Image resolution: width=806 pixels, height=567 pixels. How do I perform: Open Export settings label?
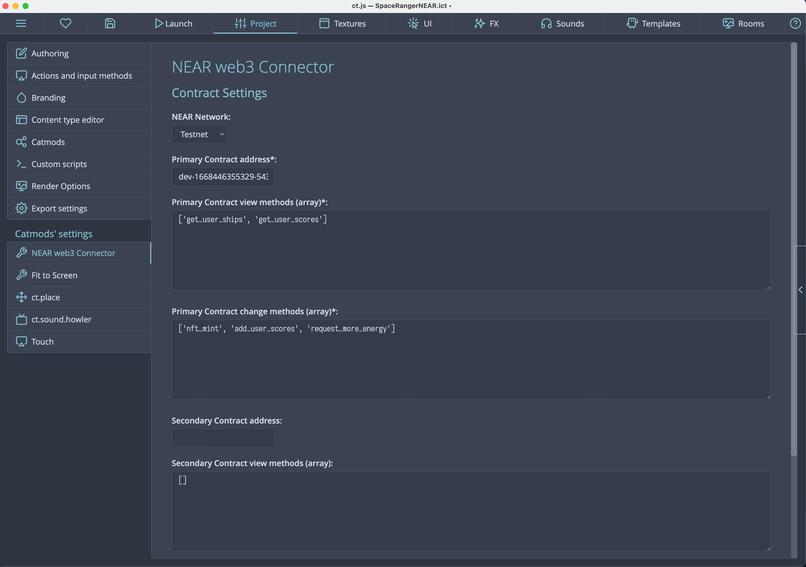coord(59,208)
